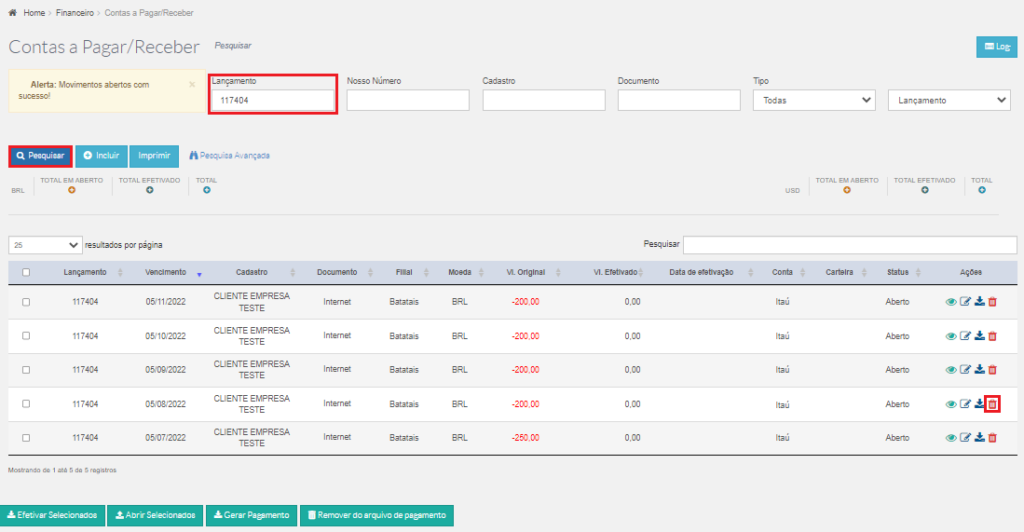Sort table by Vencimento column

[166, 272]
